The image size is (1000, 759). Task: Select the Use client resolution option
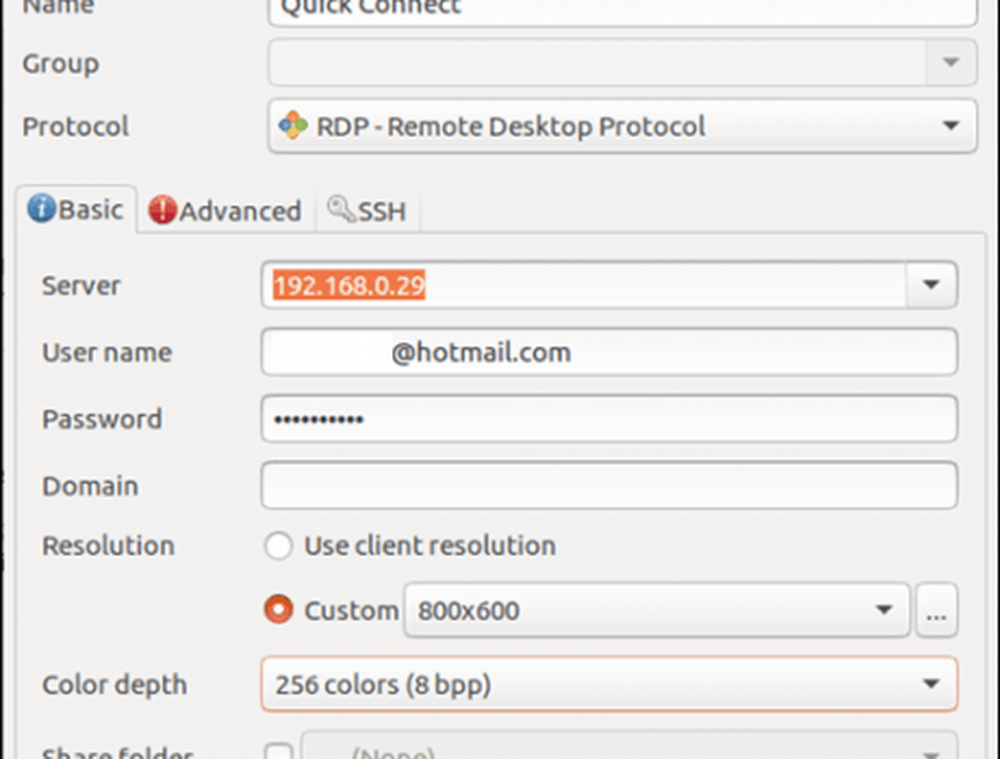click(x=278, y=546)
